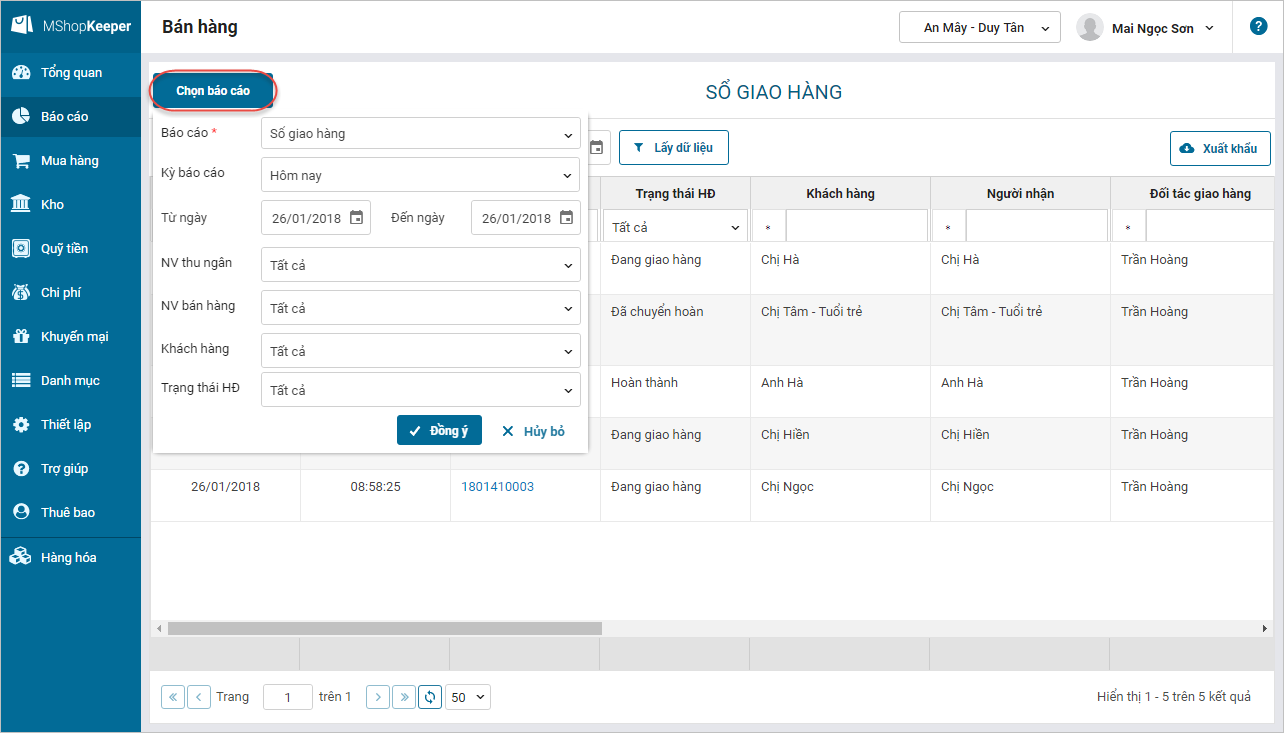Open the help question mark icon in header
Image resolution: width=1284 pixels, height=733 pixels.
tap(1259, 27)
